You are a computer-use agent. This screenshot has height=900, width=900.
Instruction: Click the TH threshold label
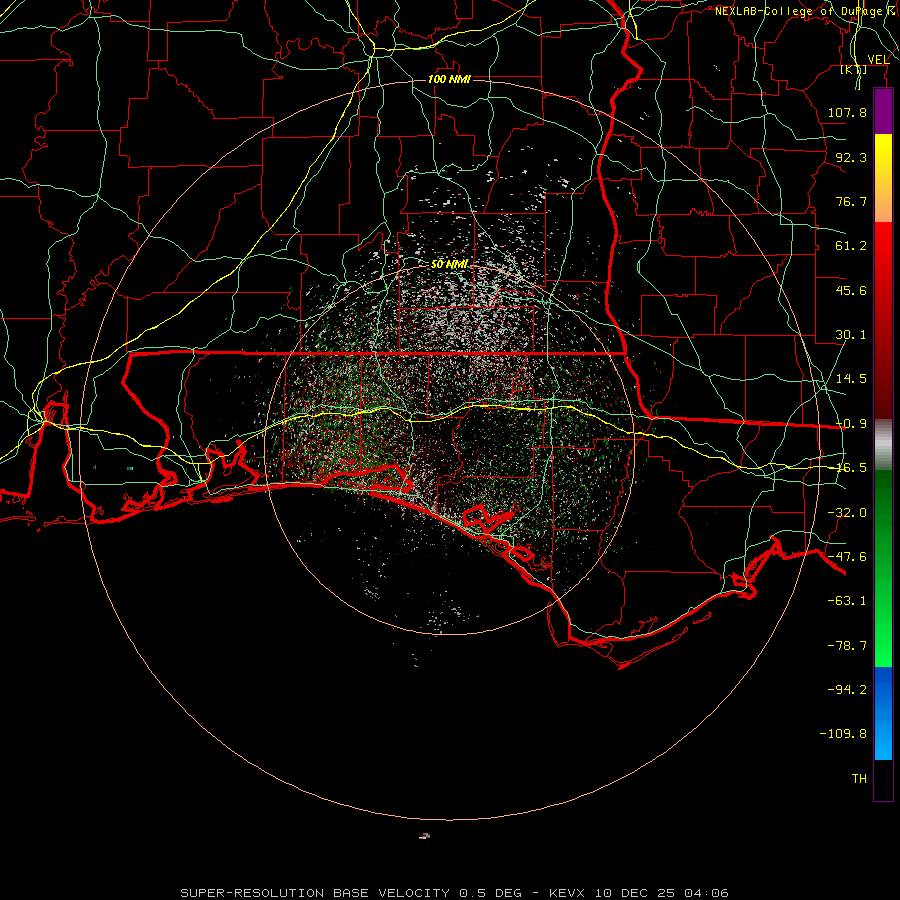pos(859,779)
